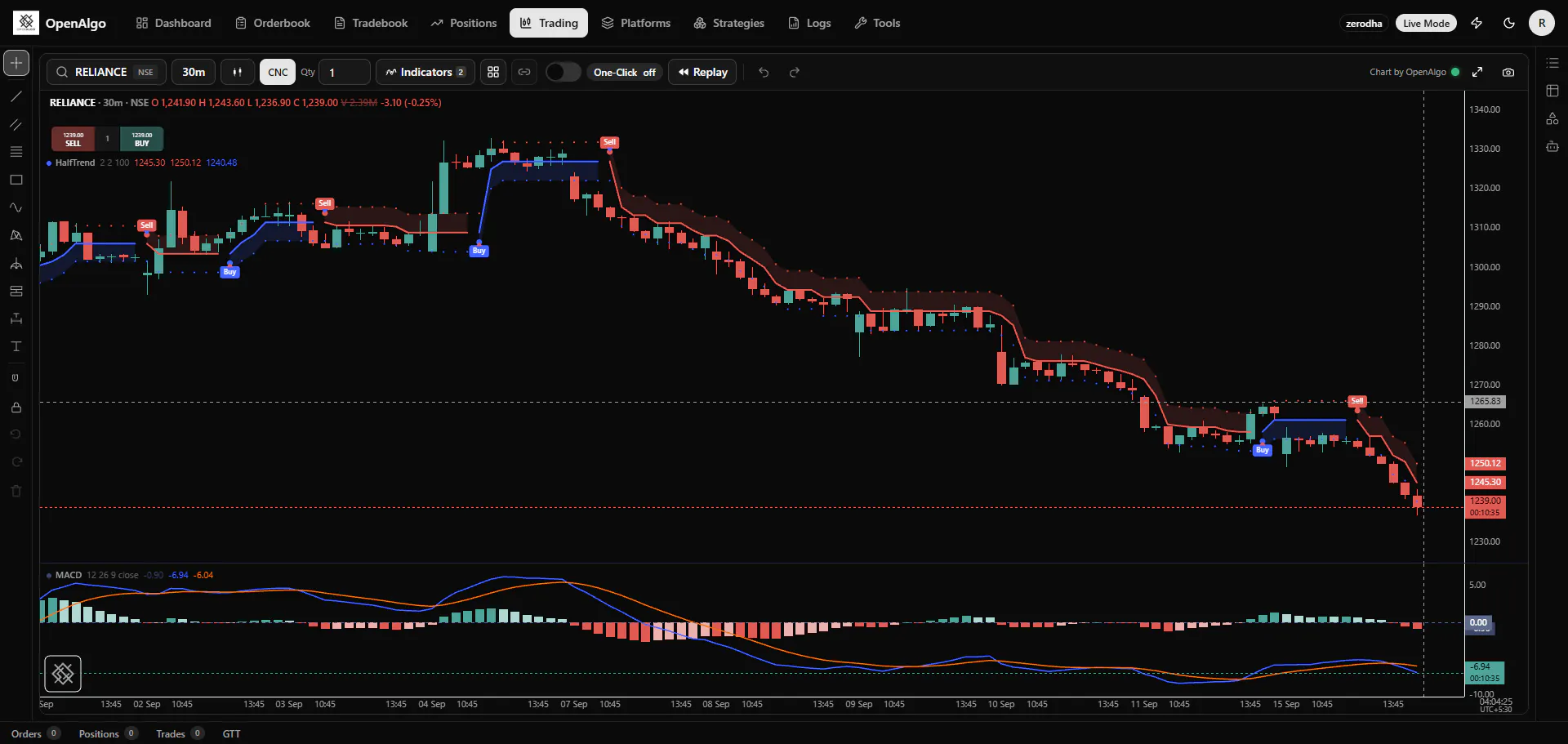Viewport: 1568px width, 744px height.
Task: Click the zerodha broker badge
Action: (x=1364, y=23)
